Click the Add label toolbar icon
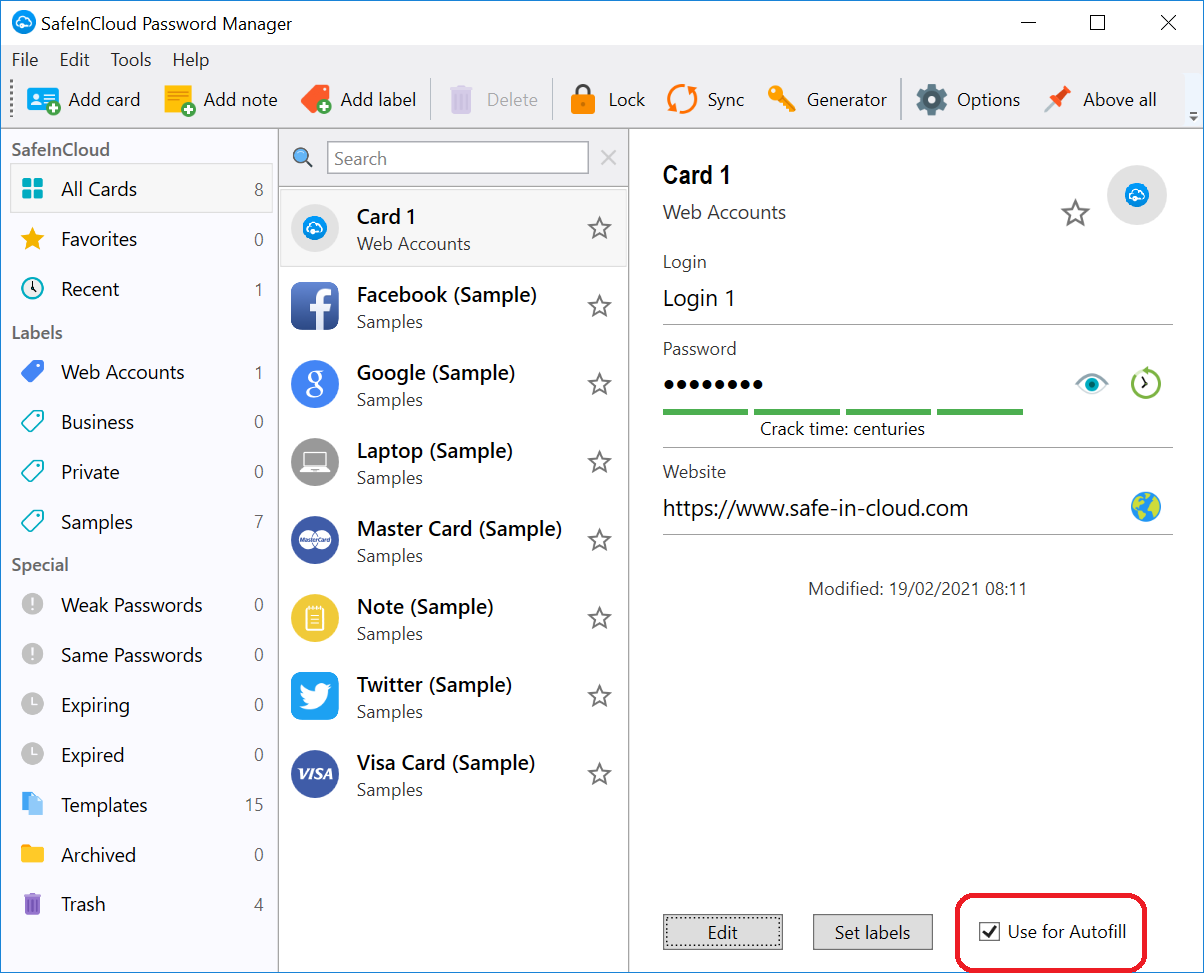This screenshot has width=1204, height=973. click(316, 99)
